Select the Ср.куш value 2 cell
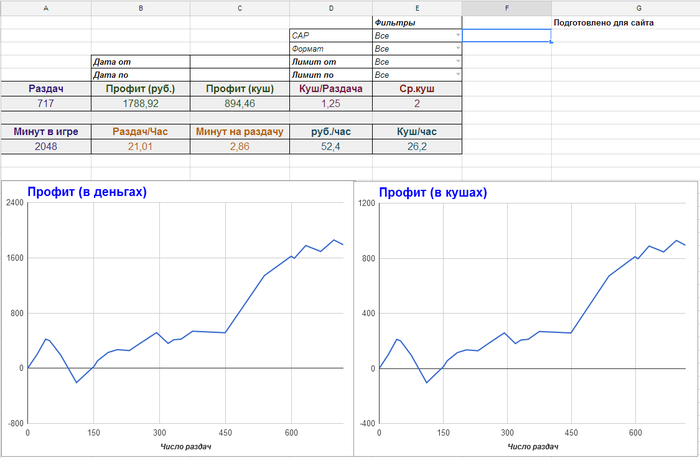The height and width of the screenshot is (458, 700). click(417, 103)
